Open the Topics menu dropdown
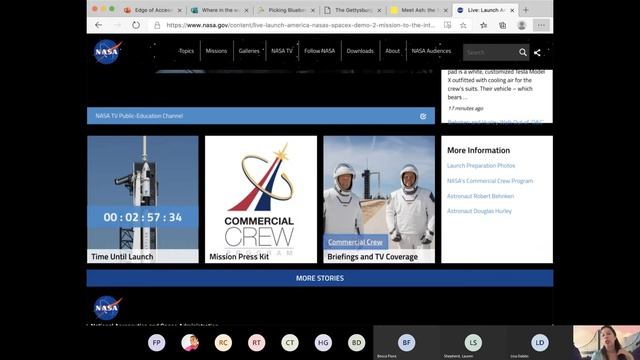This screenshot has width=640, height=360. tap(186, 51)
